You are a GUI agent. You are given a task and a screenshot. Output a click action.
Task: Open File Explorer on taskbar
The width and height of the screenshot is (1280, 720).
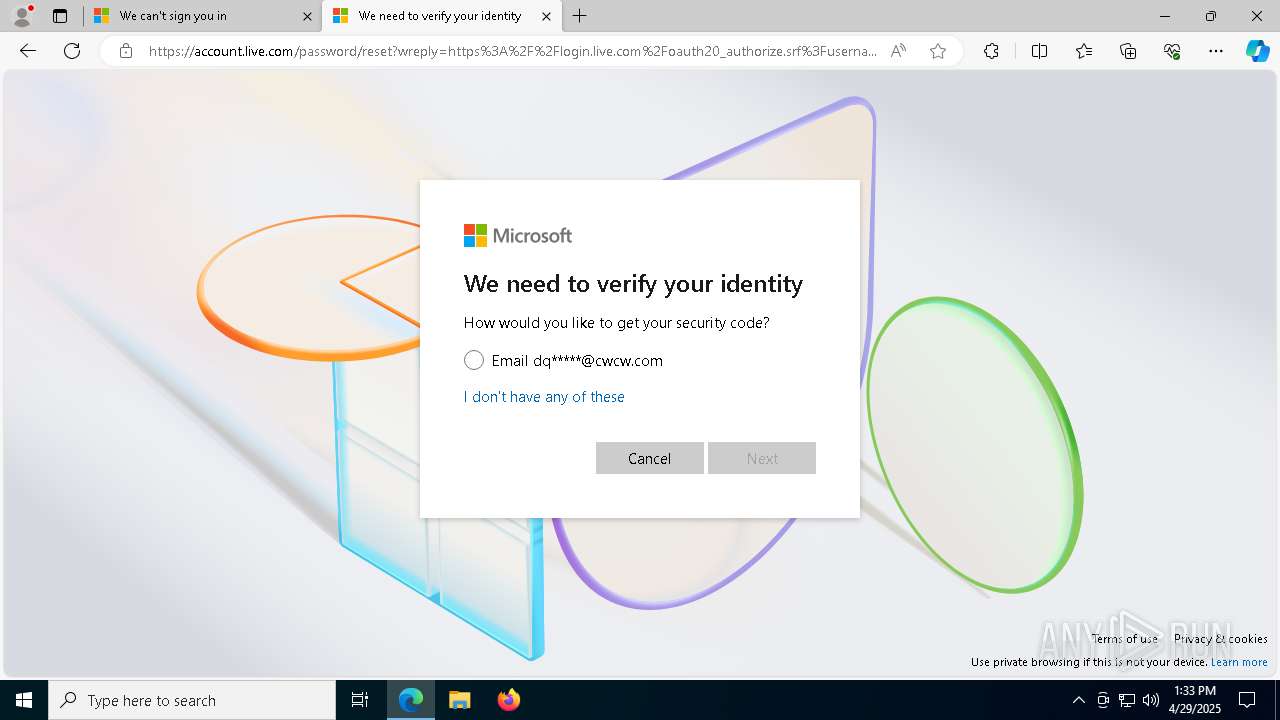pos(459,700)
